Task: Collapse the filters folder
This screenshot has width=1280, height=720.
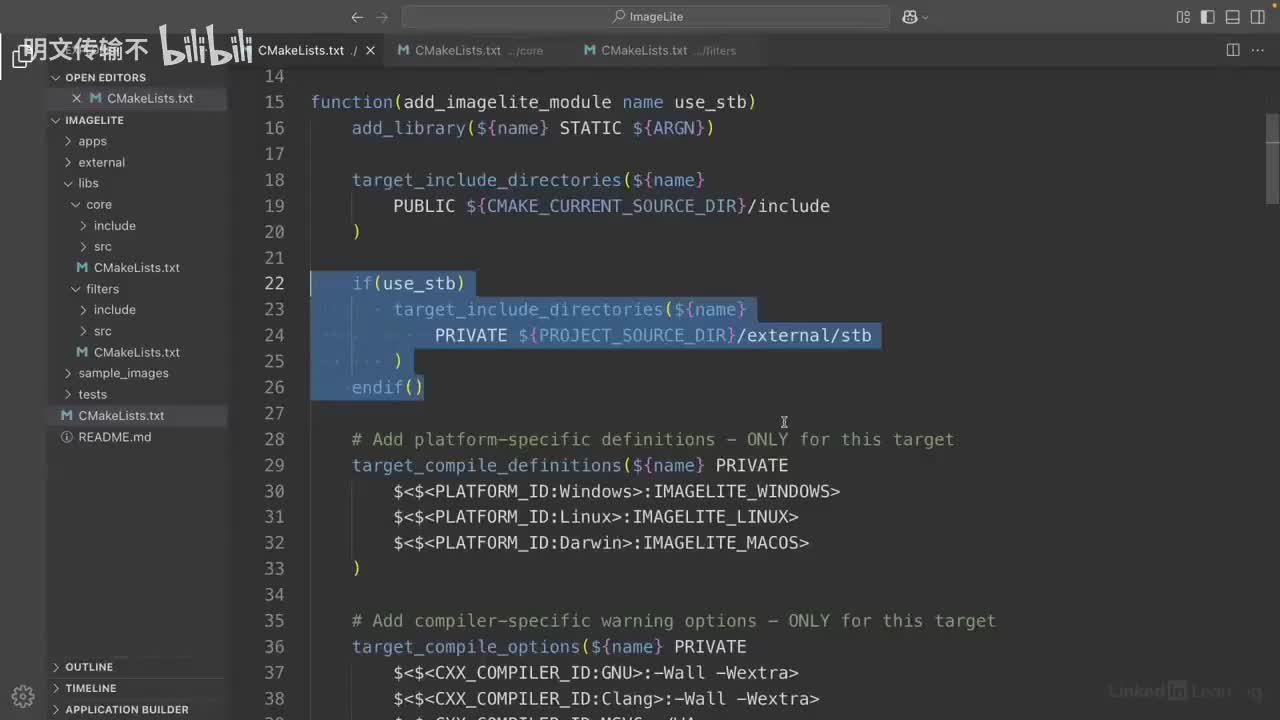Action: pos(102,288)
